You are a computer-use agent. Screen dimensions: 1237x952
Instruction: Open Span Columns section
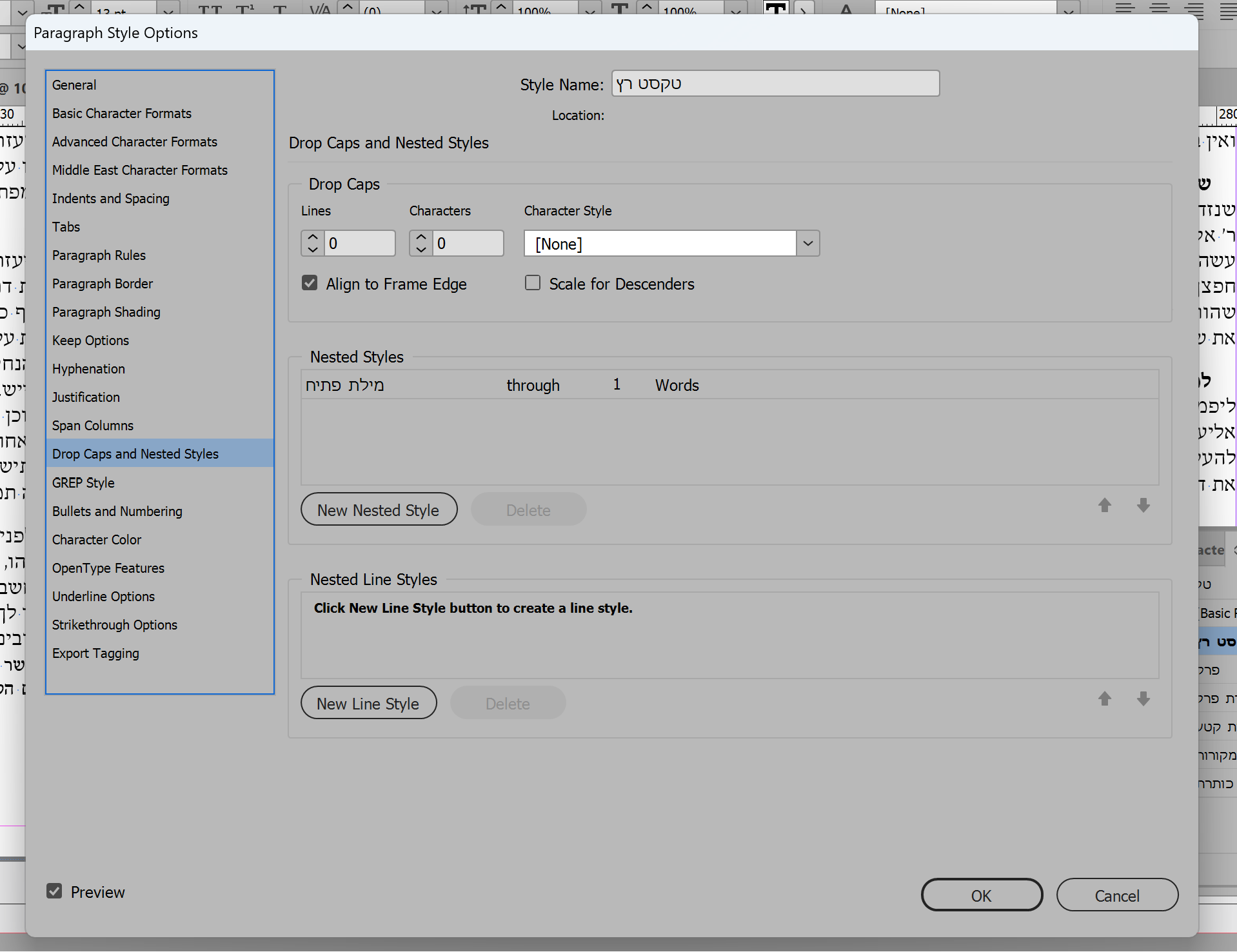point(160,426)
